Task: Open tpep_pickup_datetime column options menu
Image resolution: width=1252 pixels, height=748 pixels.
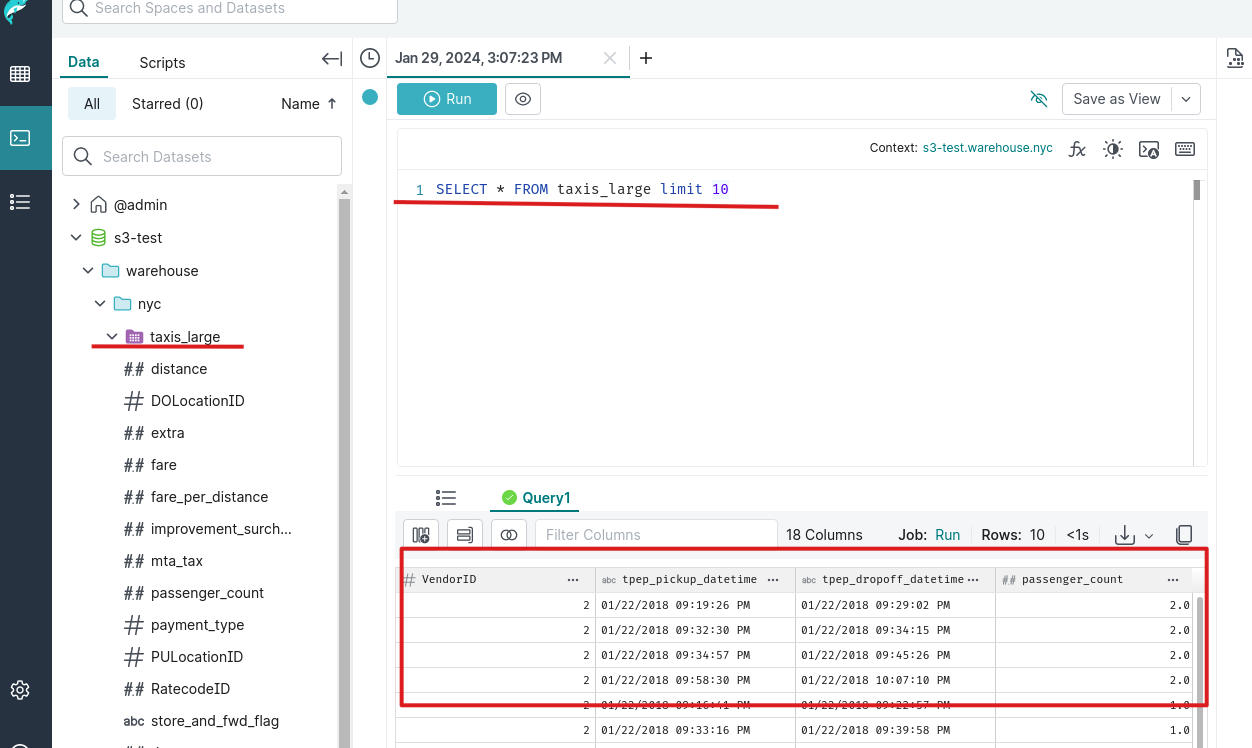Action: 773,580
